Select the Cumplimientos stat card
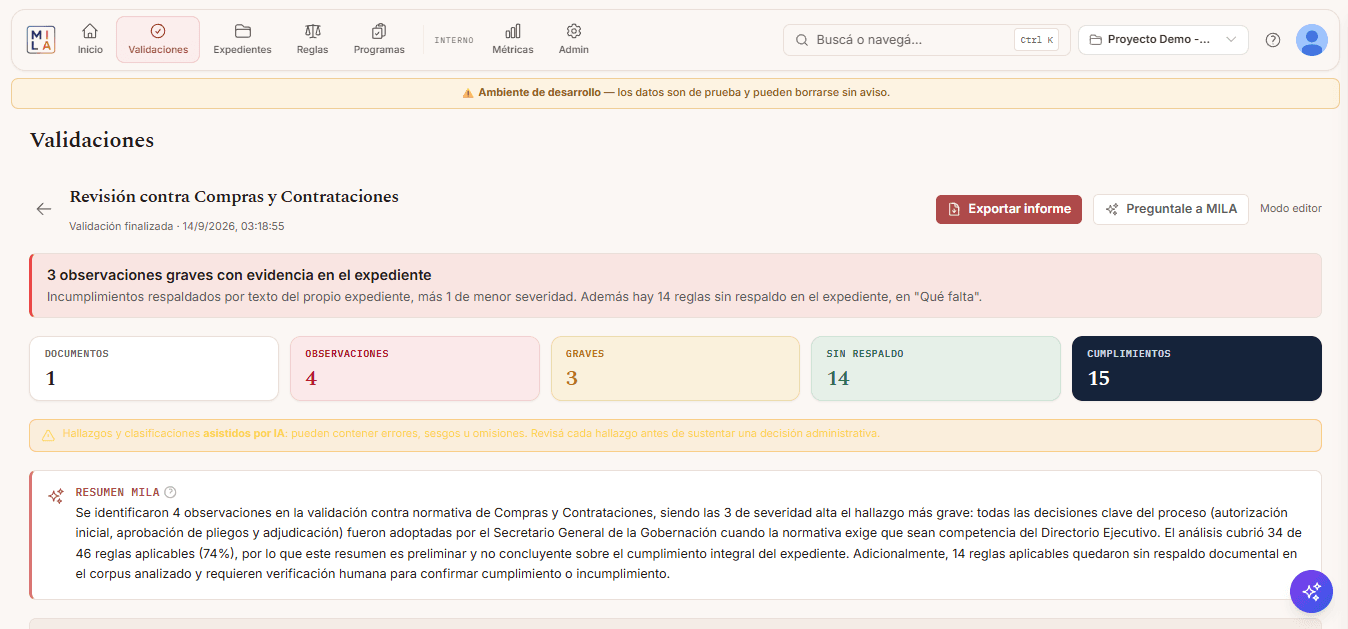The image size is (1348, 629). click(x=1197, y=368)
